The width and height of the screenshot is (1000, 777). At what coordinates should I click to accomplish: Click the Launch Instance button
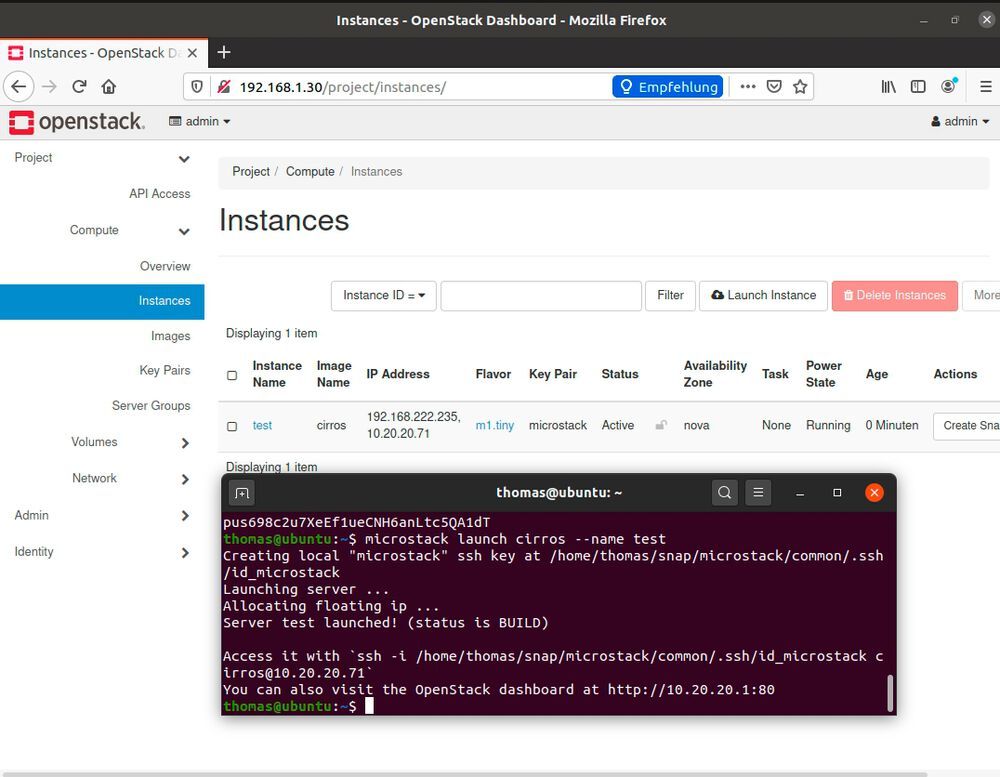[x=764, y=296]
